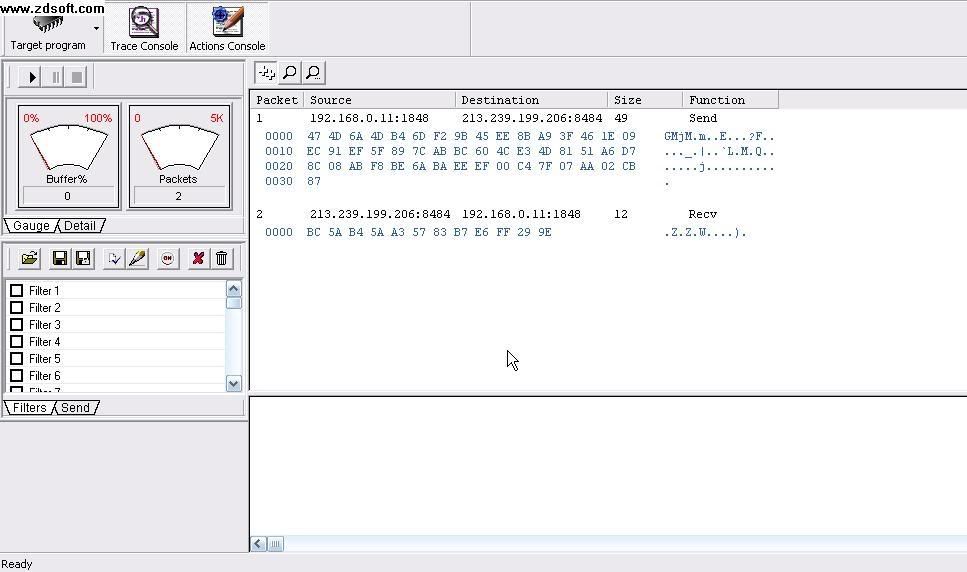Click the red ON filter button

(167, 259)
